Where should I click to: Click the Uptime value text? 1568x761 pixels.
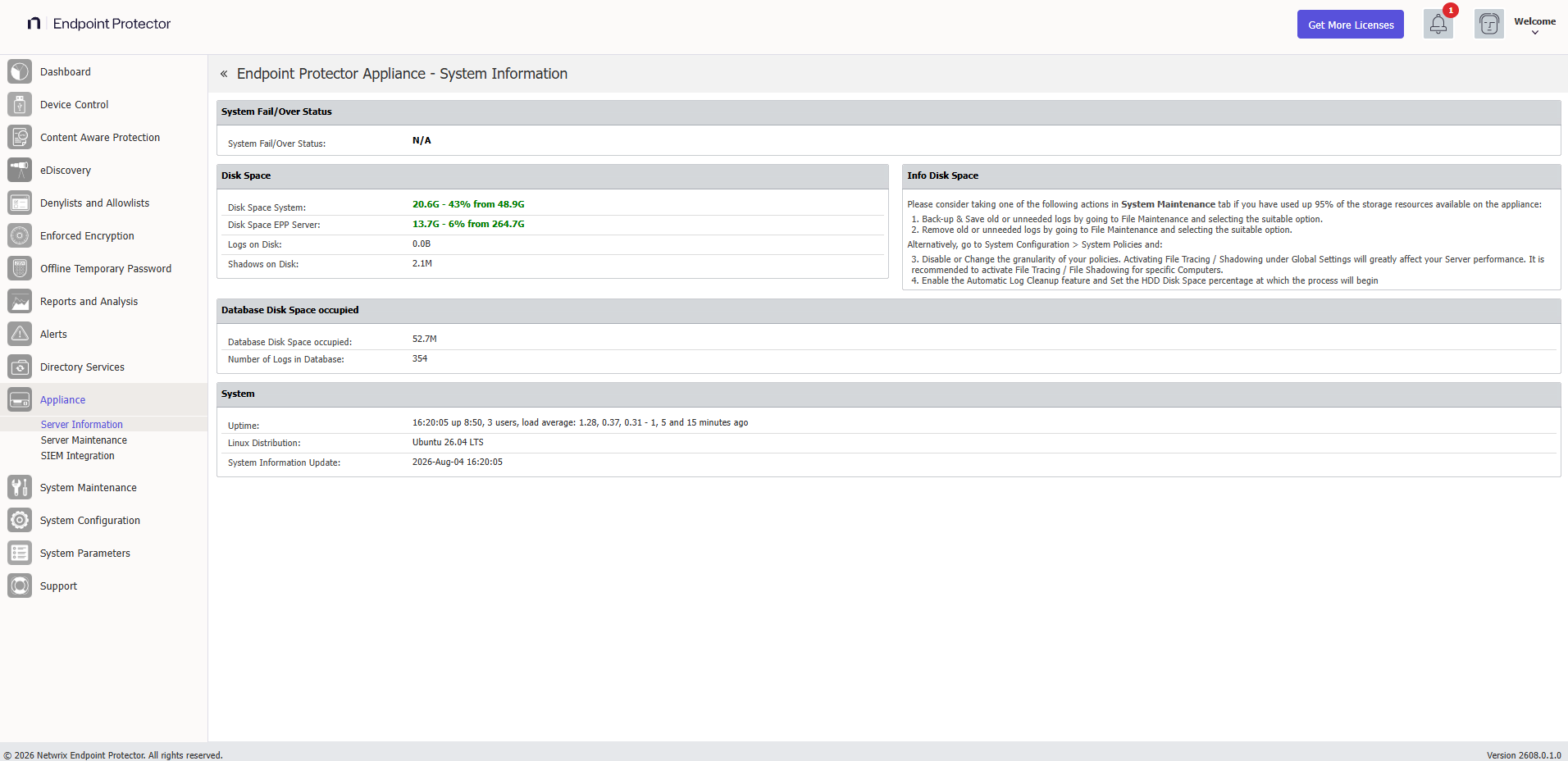tap(580, 422)
